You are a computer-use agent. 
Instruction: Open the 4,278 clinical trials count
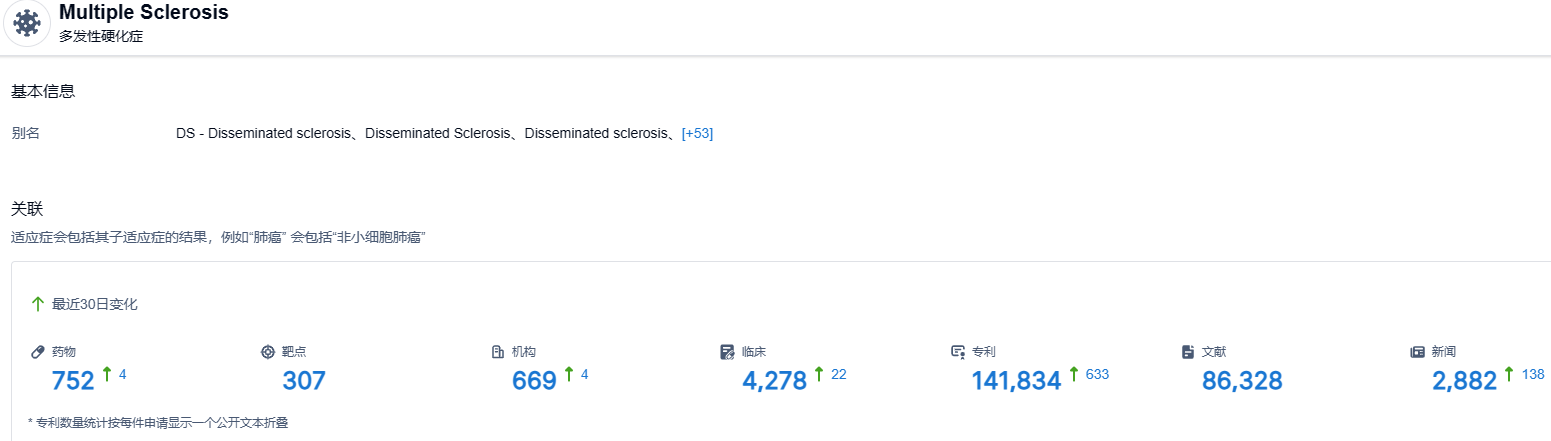tap(774, 381)
